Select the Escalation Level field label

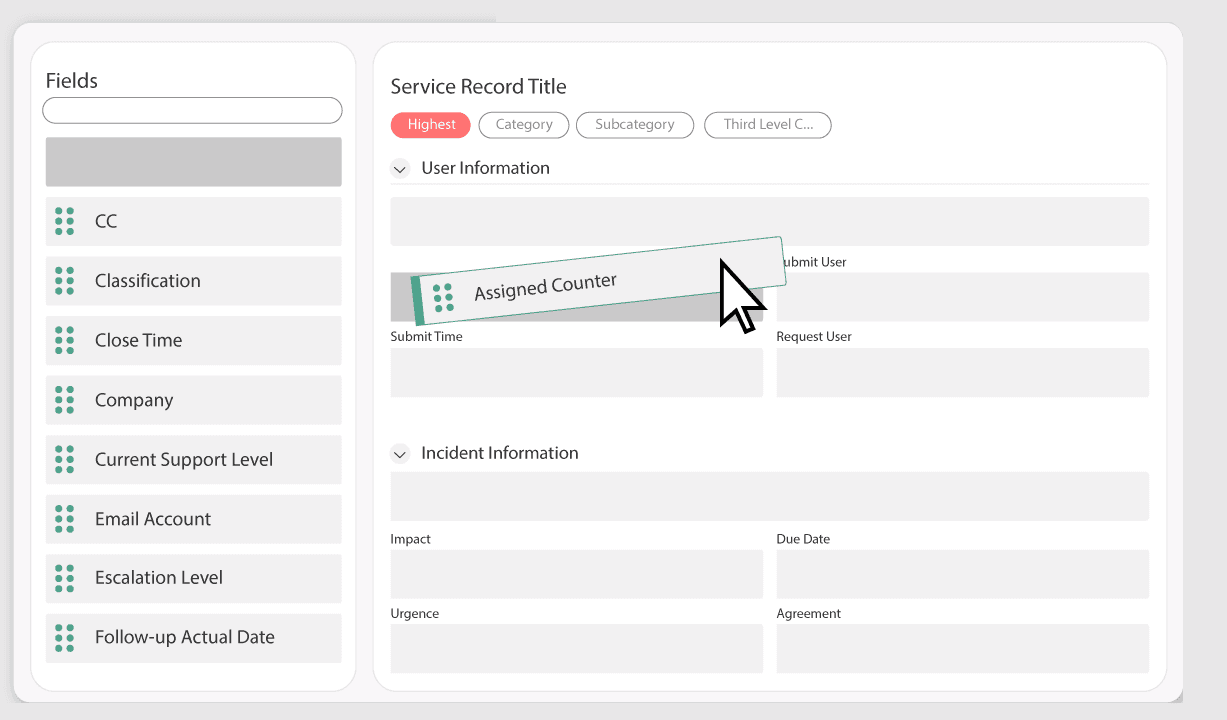(x=159, y=578)
